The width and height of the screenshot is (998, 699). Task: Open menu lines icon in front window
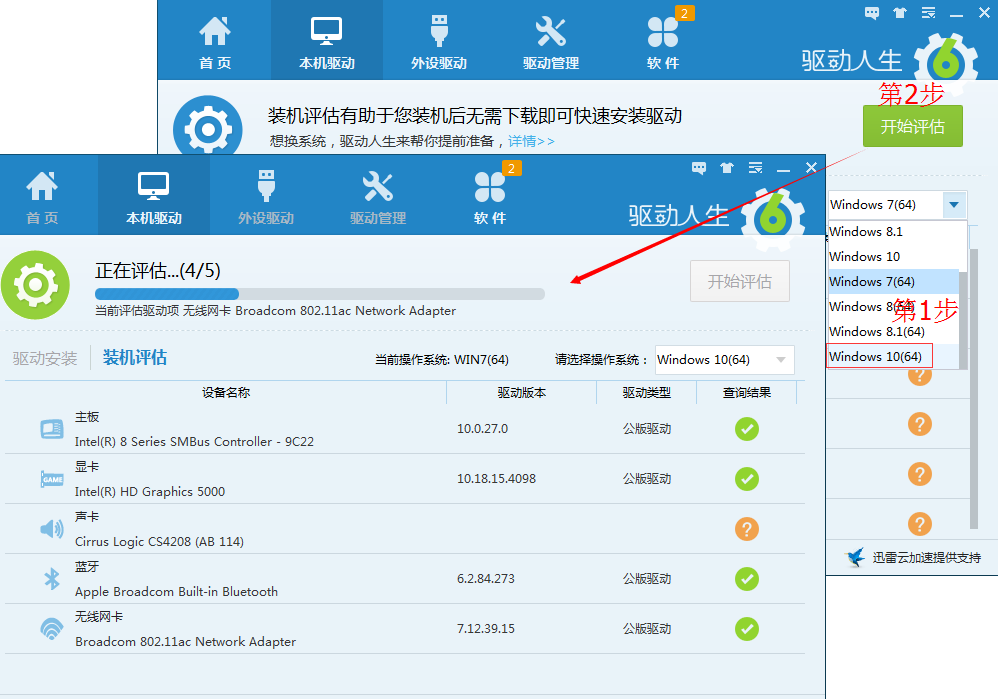coord(756,168)
